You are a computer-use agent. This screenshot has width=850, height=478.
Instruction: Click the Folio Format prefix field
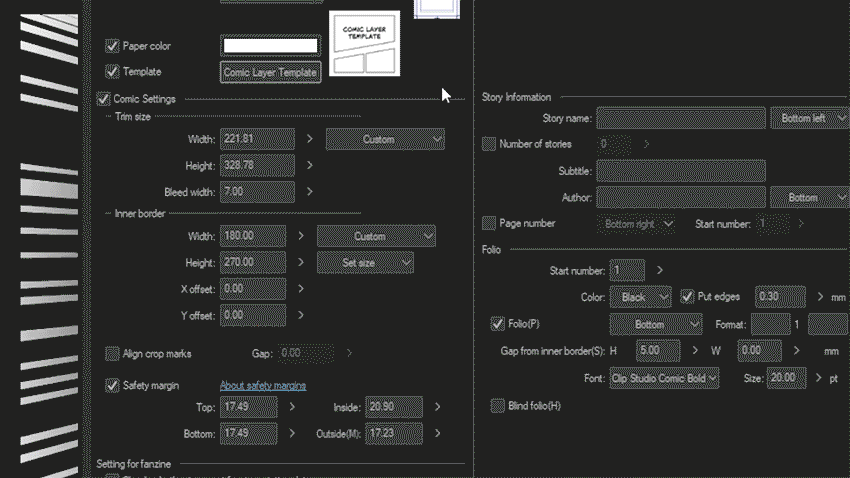[x=771, y=325]
